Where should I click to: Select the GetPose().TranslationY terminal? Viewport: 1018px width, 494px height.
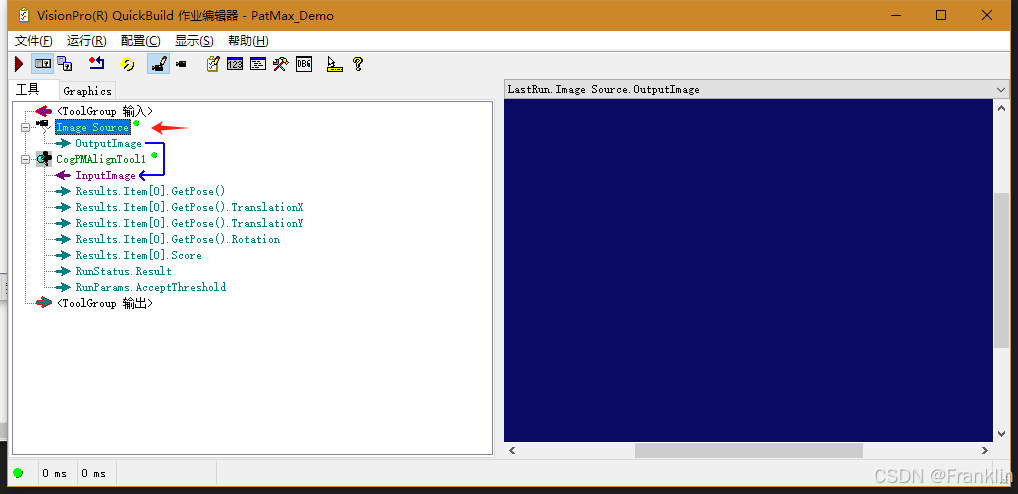pos(189,223)
